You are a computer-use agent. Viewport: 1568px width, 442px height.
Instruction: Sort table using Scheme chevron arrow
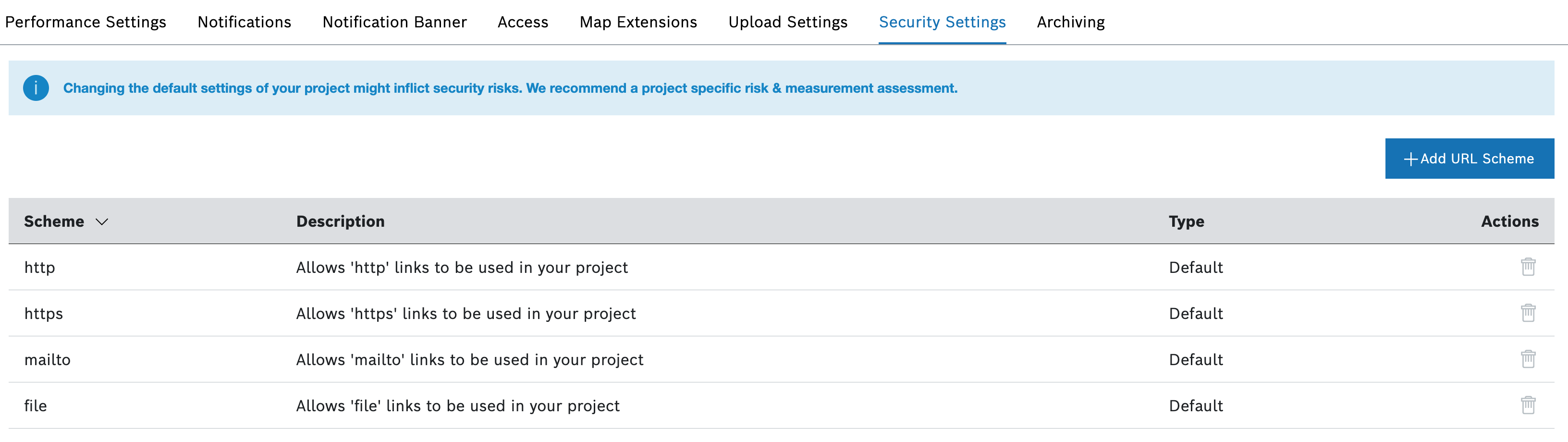pyautogui.click(x=102, y=221)
